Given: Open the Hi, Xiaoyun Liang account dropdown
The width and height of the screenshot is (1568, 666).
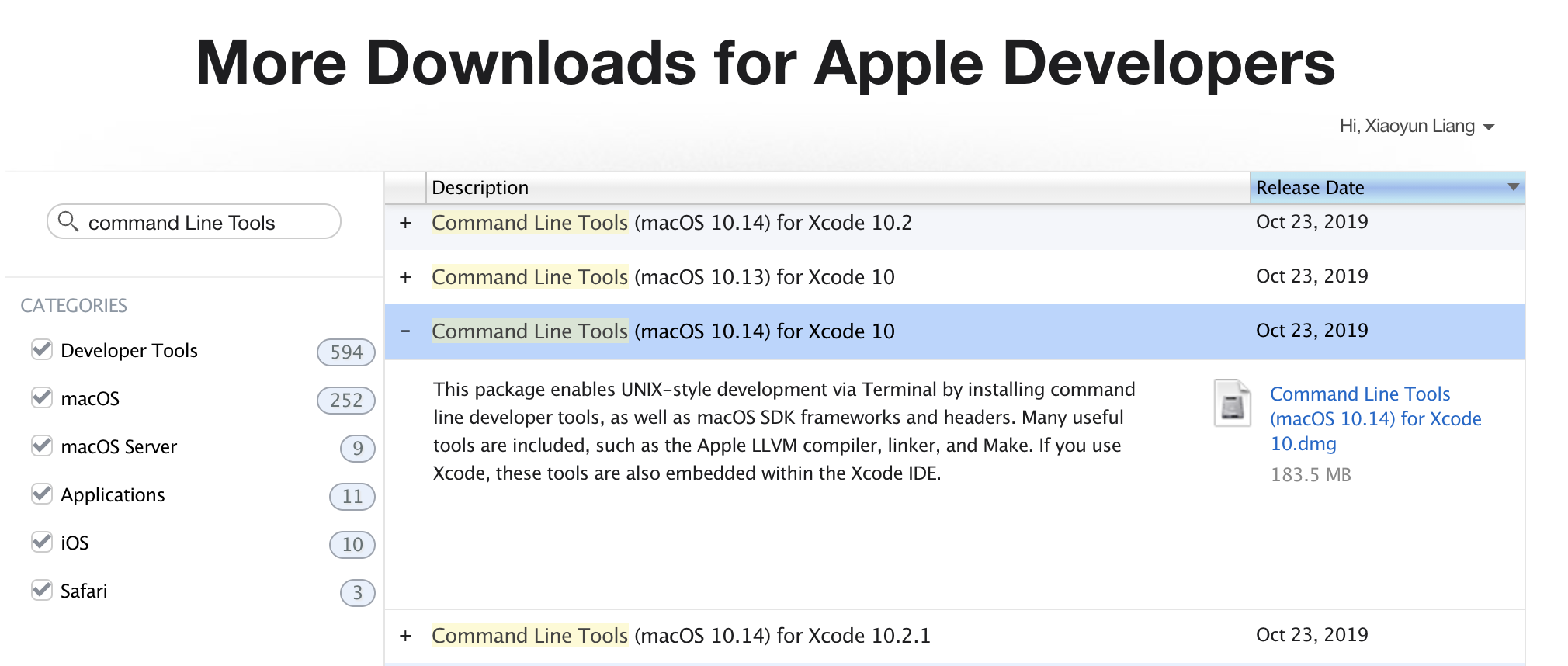Looking at the screenshot, I should pyautogui.click(x=1417, y=126).
